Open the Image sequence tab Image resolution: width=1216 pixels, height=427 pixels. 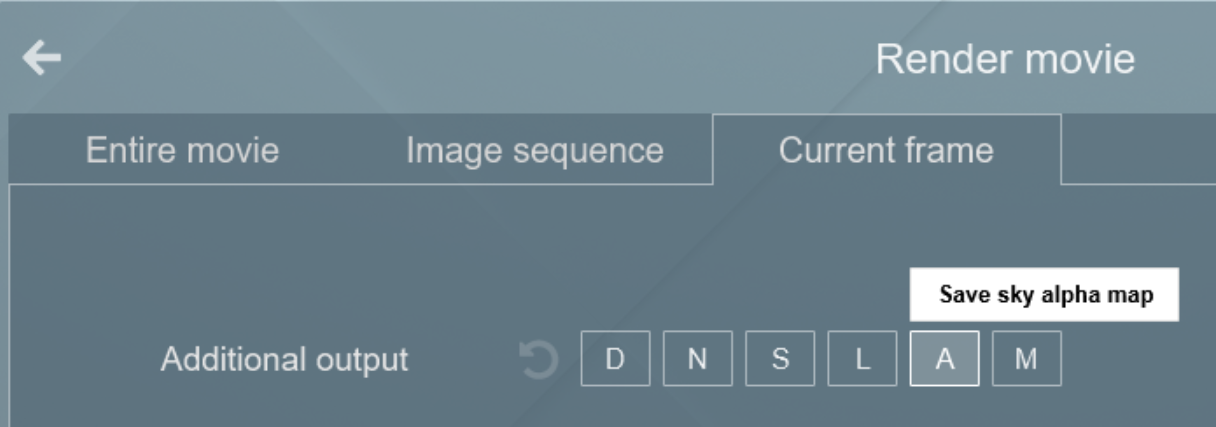(x=534, y=150)
